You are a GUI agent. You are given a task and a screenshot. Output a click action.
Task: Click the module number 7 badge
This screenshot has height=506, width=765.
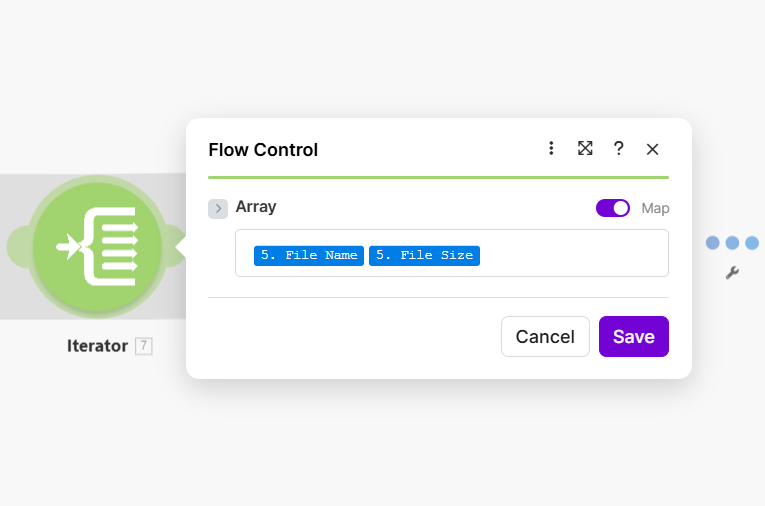(x=144, y=346)
